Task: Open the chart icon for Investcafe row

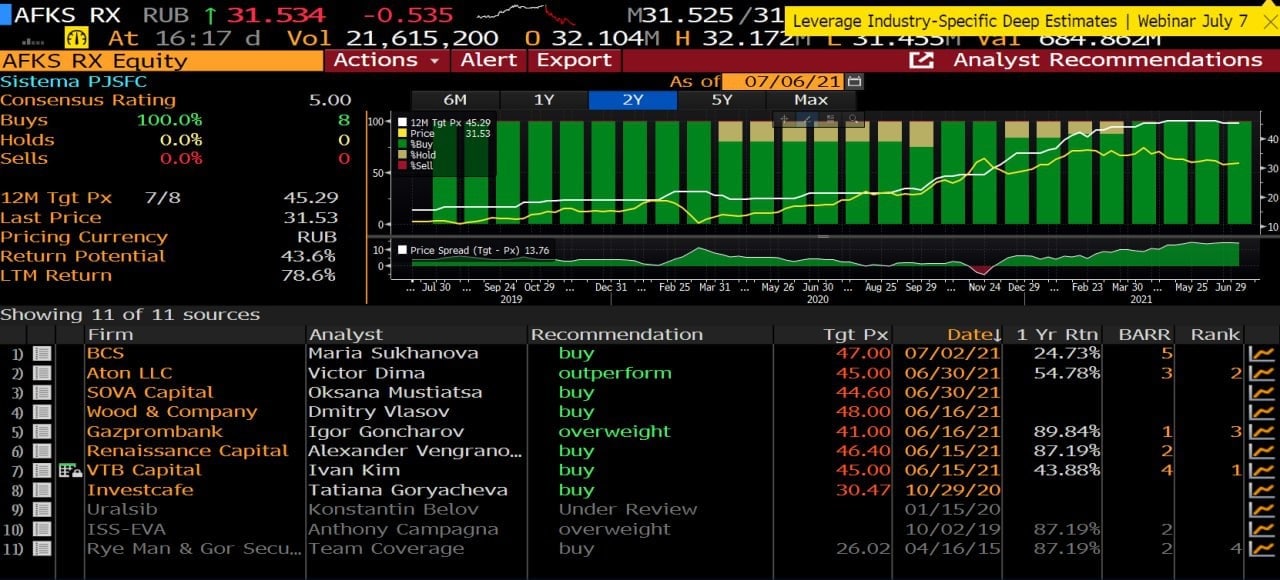Action: [x=1262, y=490]
